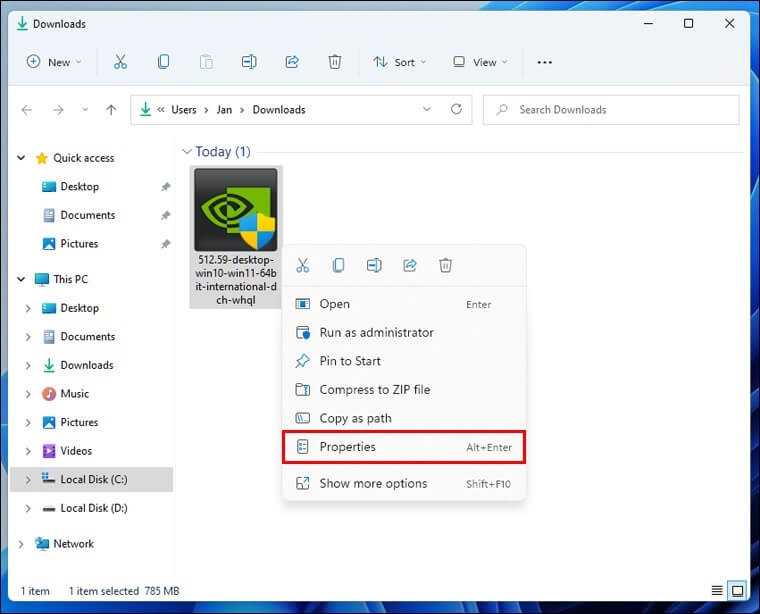Go forward with the right arrow button

coord(58,110)
